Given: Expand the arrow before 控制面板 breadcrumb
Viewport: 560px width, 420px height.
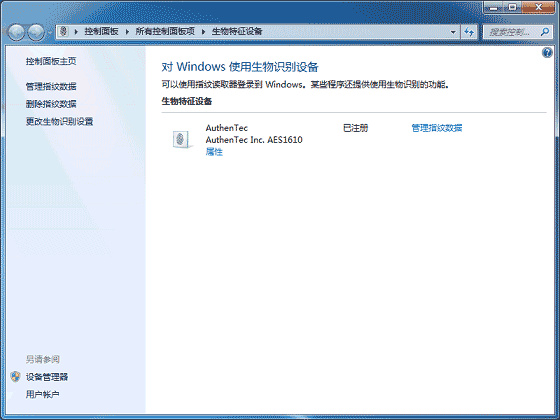Looking at the screenshot, I should coord(76,32).
